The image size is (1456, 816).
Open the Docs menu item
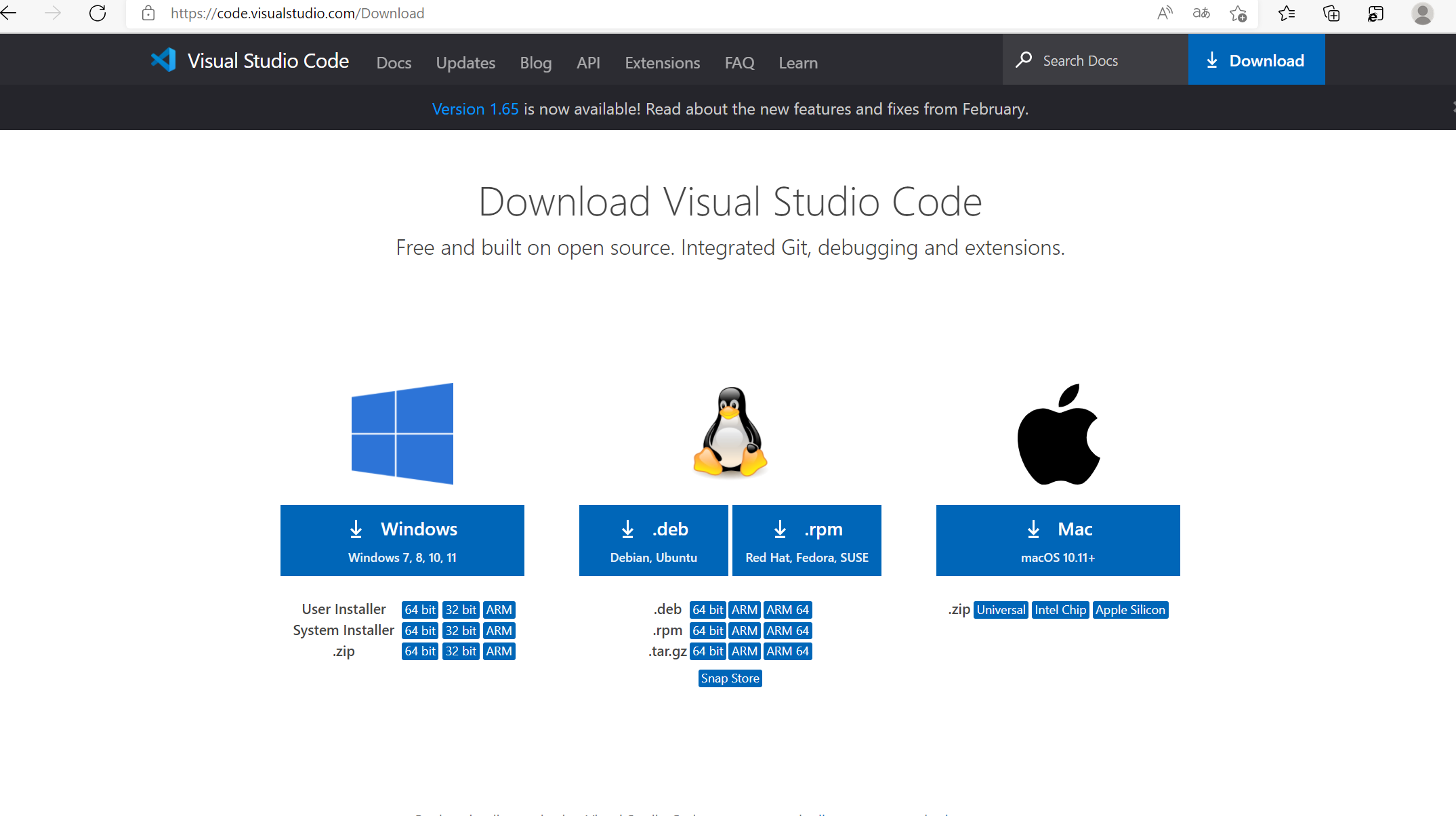click(394, 62)
